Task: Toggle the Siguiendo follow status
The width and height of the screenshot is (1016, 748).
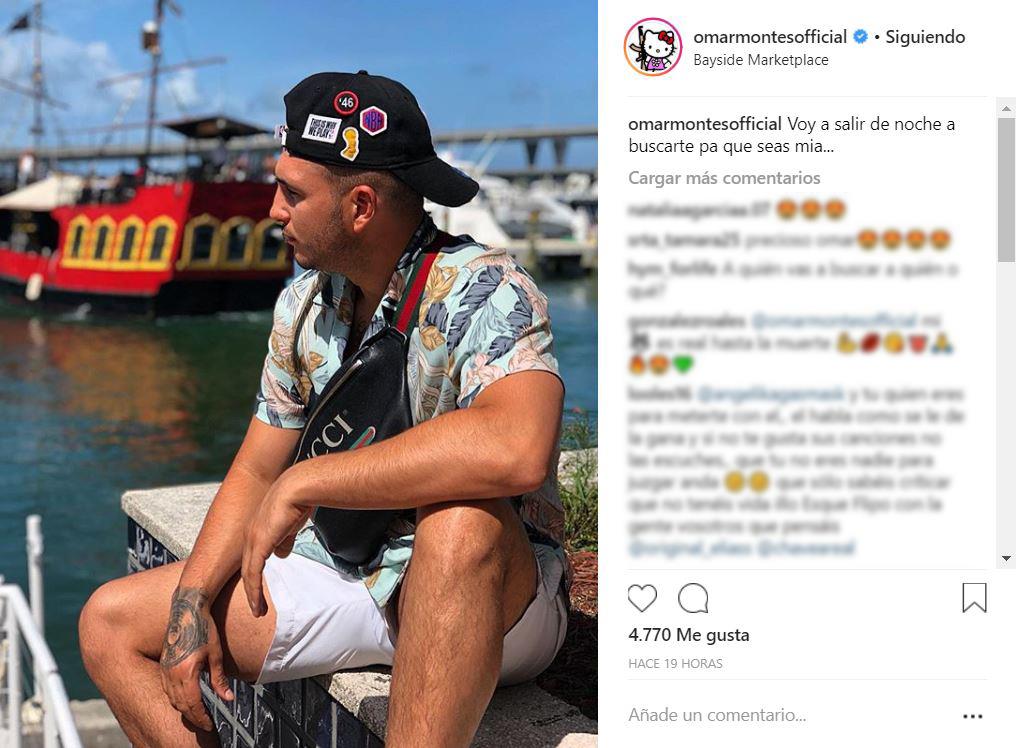Action: pos(925,37)
